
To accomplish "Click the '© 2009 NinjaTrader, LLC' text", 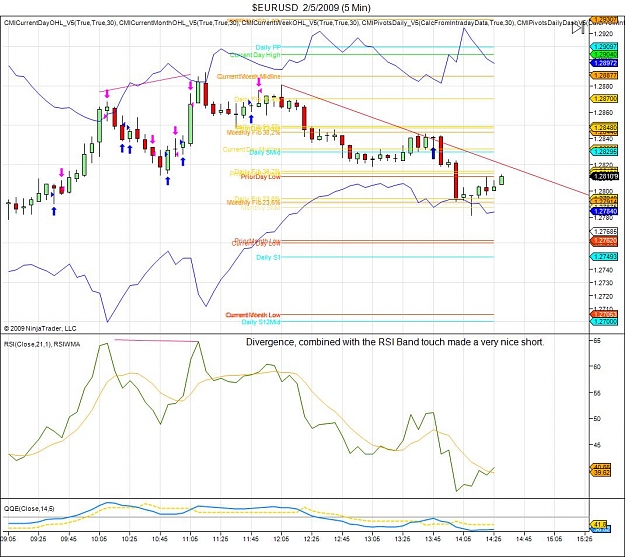I will [x=40, y=329].
